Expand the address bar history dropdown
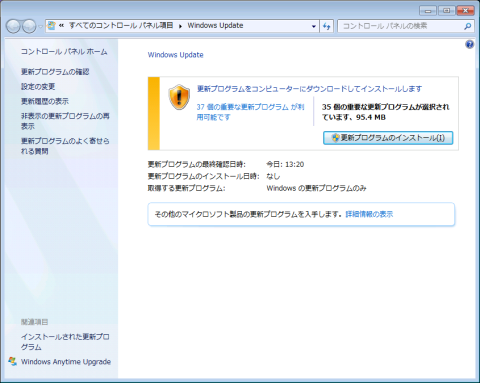480x383 pixels. pos(314,26)
